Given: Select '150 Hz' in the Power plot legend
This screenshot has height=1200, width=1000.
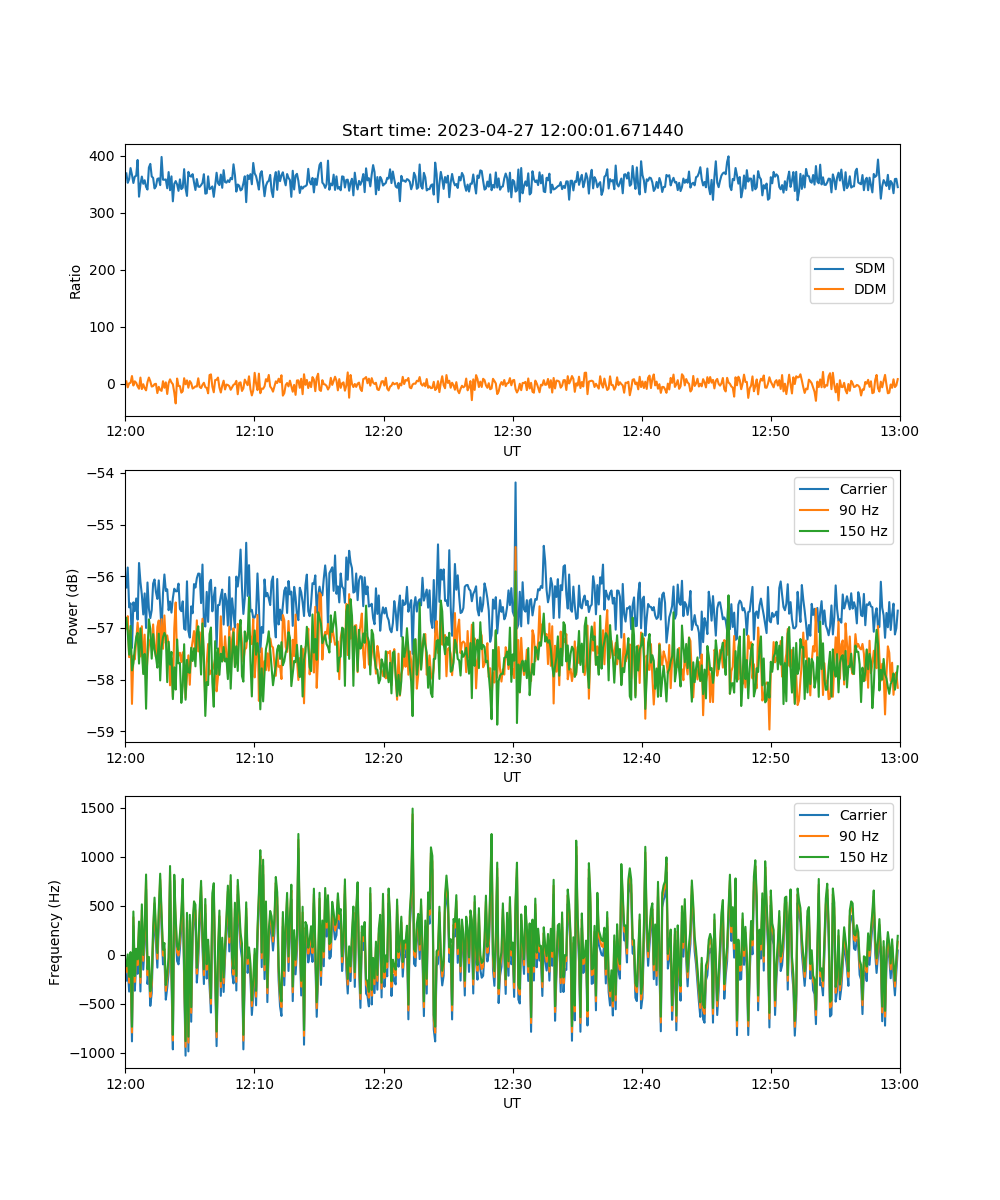Looking at the screenshot, I should 863,531.
